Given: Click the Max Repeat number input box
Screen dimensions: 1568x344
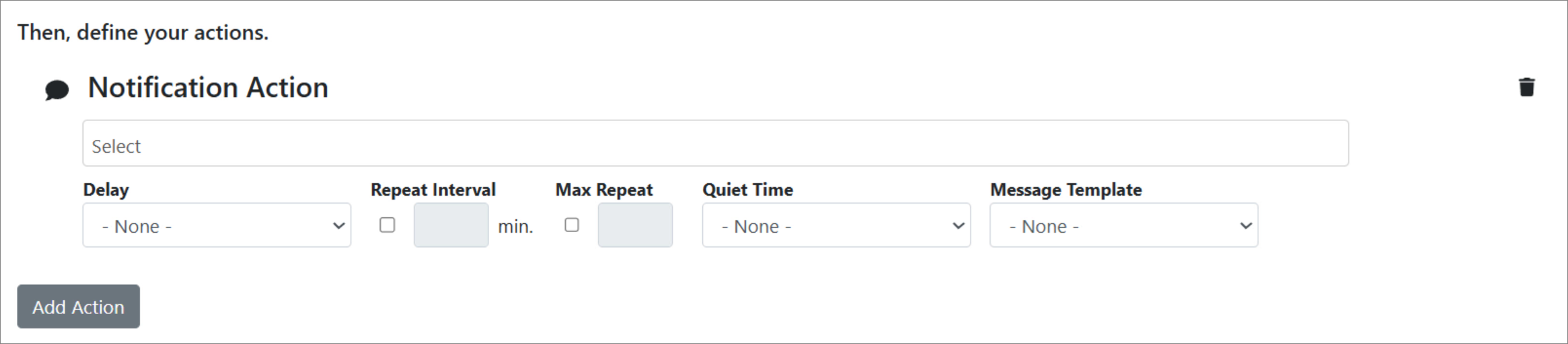Looking at the screenshot, I should tap(635, 225).
